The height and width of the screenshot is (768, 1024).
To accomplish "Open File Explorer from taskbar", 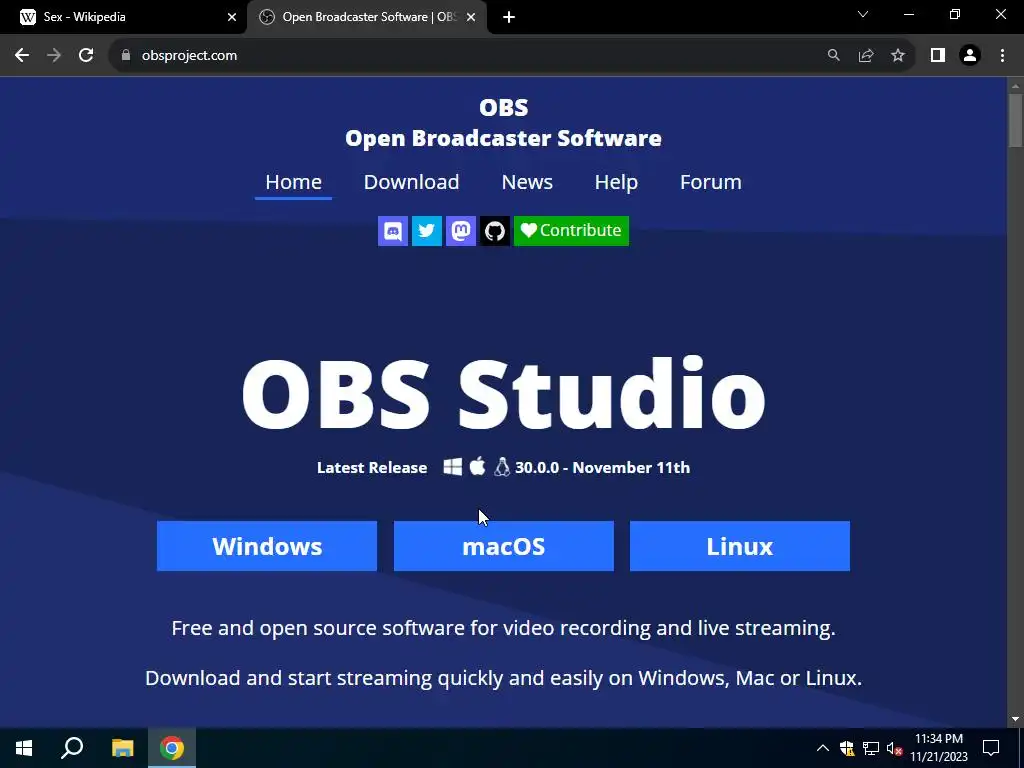I will pos(122,748).
